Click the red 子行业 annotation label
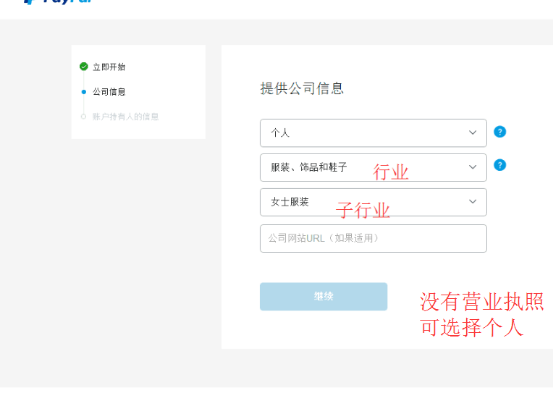 (x=363, y=210)
